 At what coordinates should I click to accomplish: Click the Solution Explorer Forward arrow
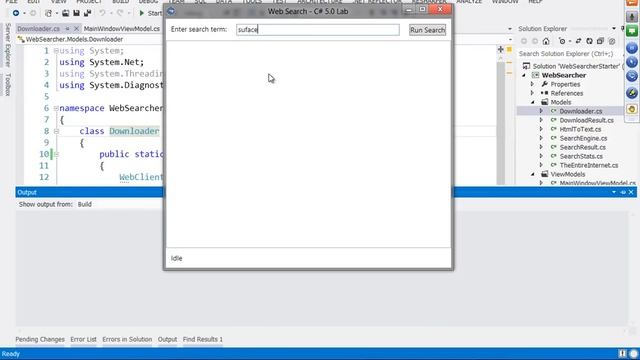(535, 41)
